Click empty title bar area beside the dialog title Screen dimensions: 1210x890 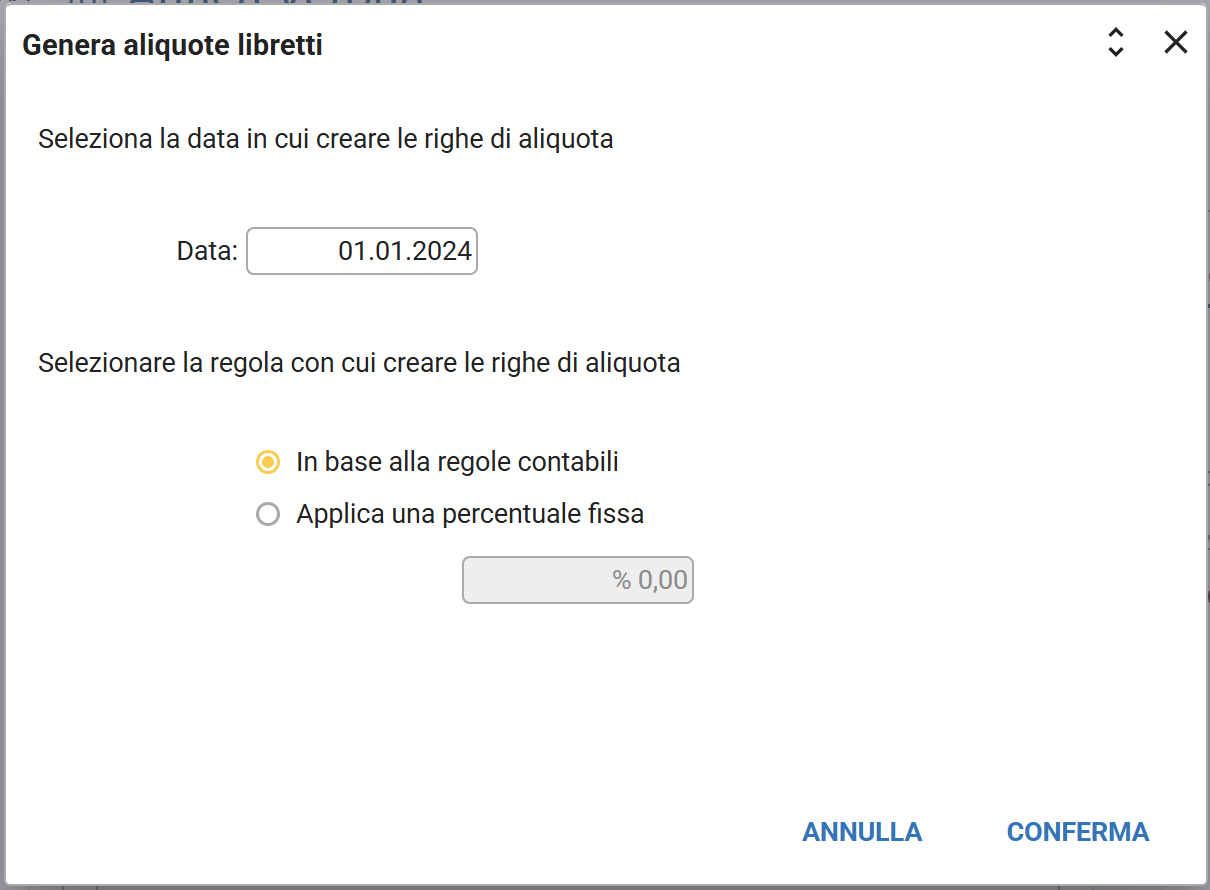[700, 45]
